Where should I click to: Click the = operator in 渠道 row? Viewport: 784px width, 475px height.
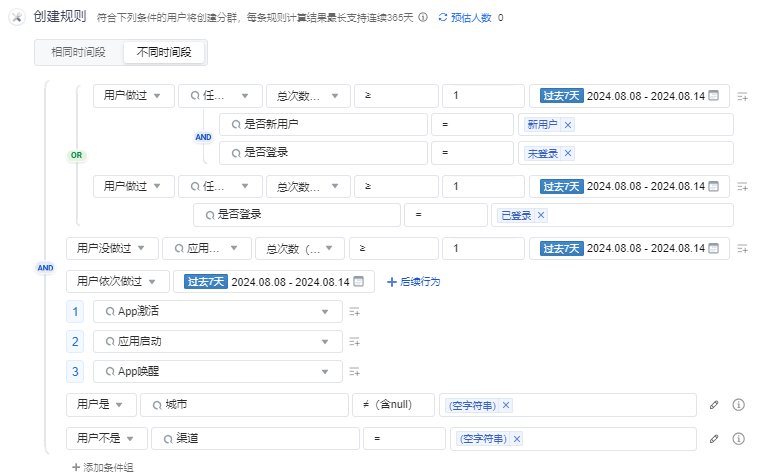click(x=404, y=438)
